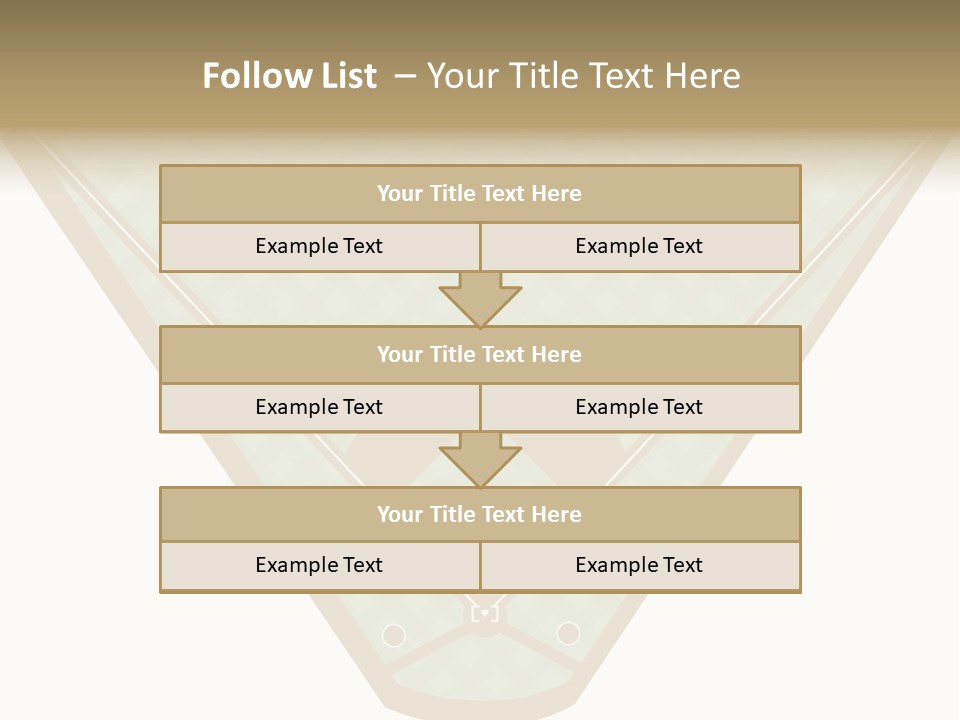Select the right "Example Text" cell in the middle block

point(639,407)
